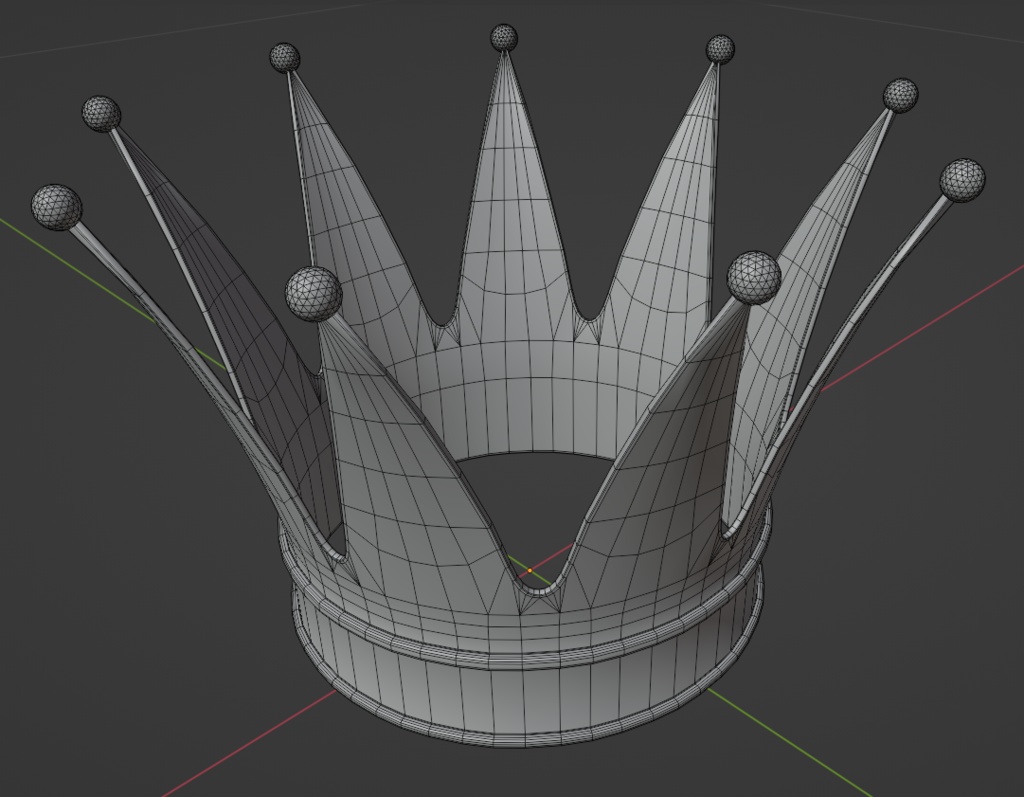Click the large sphere on front-right spike

pyautogui.click(x=754, y=277)
